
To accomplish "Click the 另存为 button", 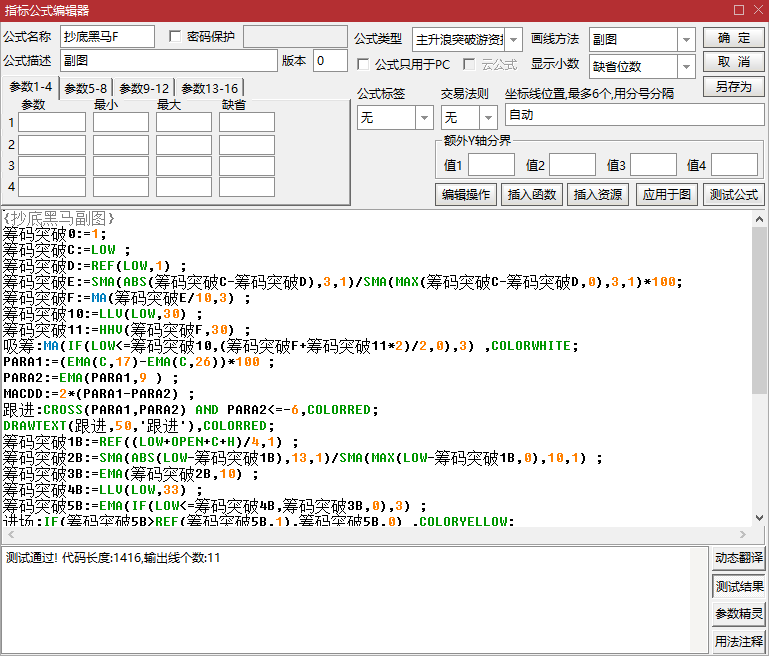I will tap(733, 87).
